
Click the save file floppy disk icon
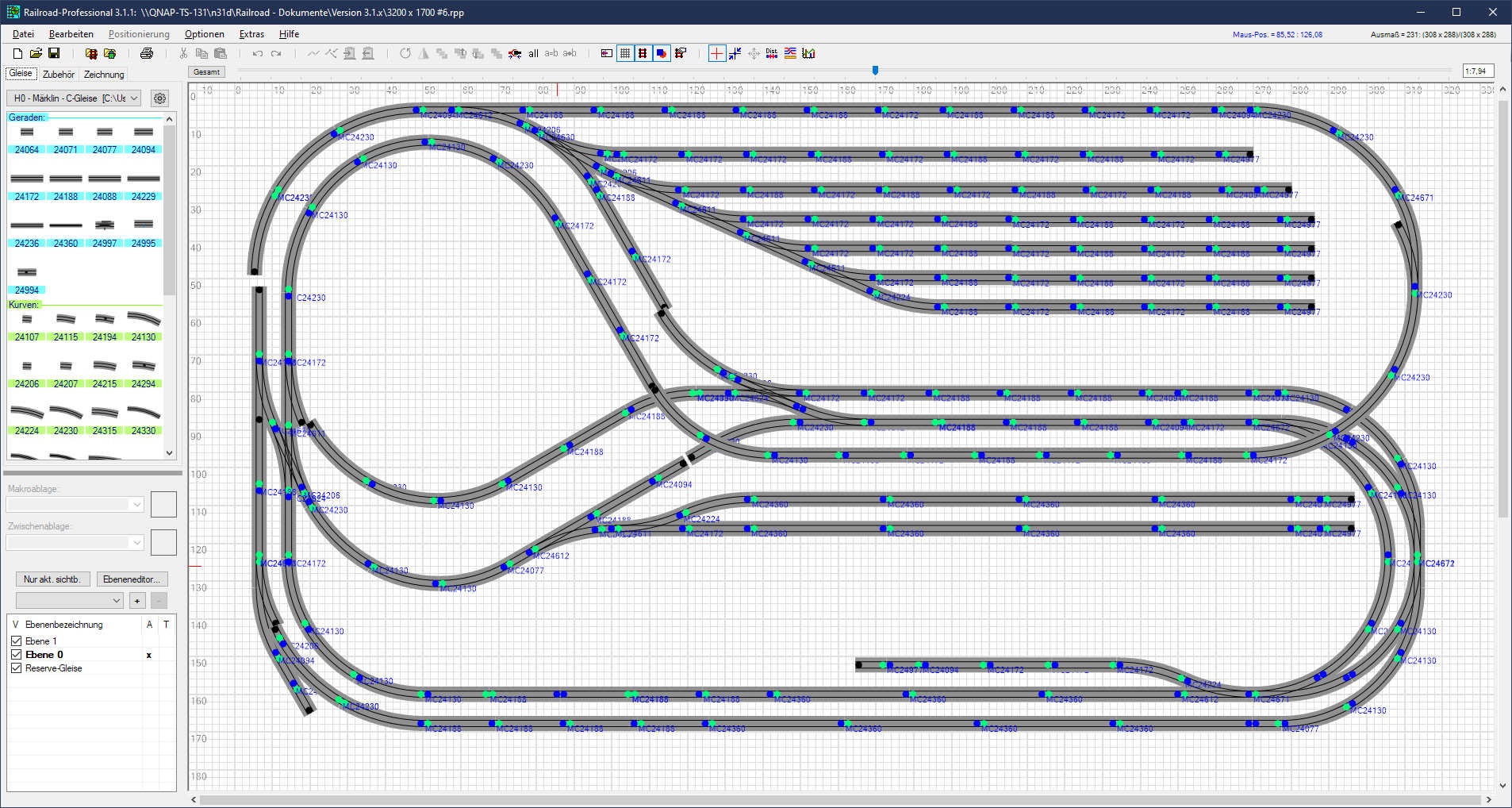(54, 53)
